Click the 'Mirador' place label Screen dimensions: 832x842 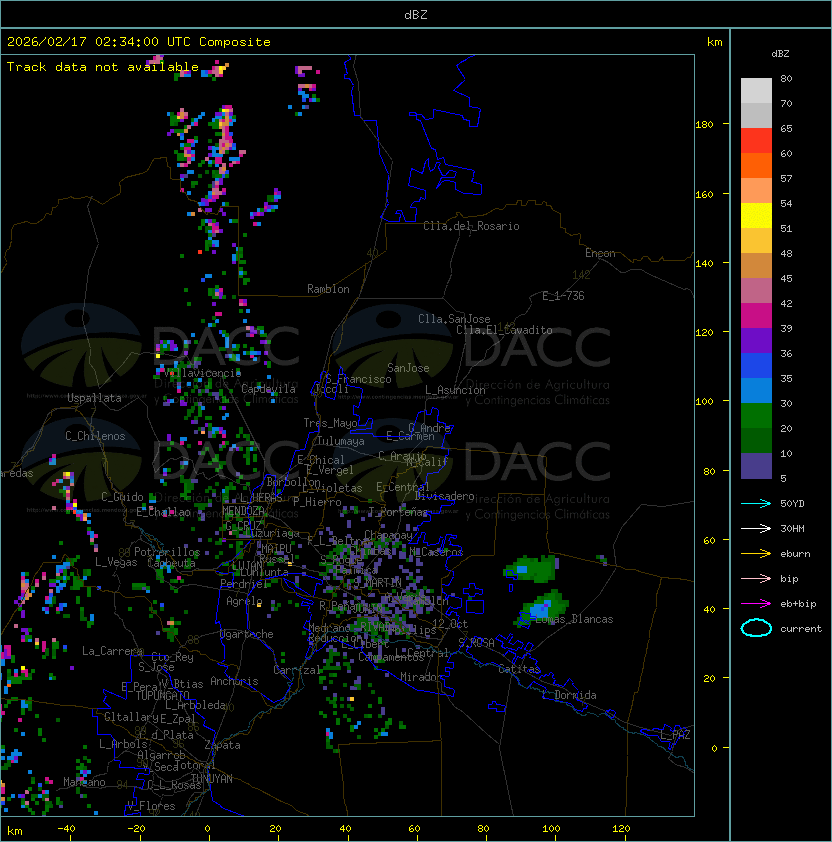pyautogui.click(x=422, y=677)
